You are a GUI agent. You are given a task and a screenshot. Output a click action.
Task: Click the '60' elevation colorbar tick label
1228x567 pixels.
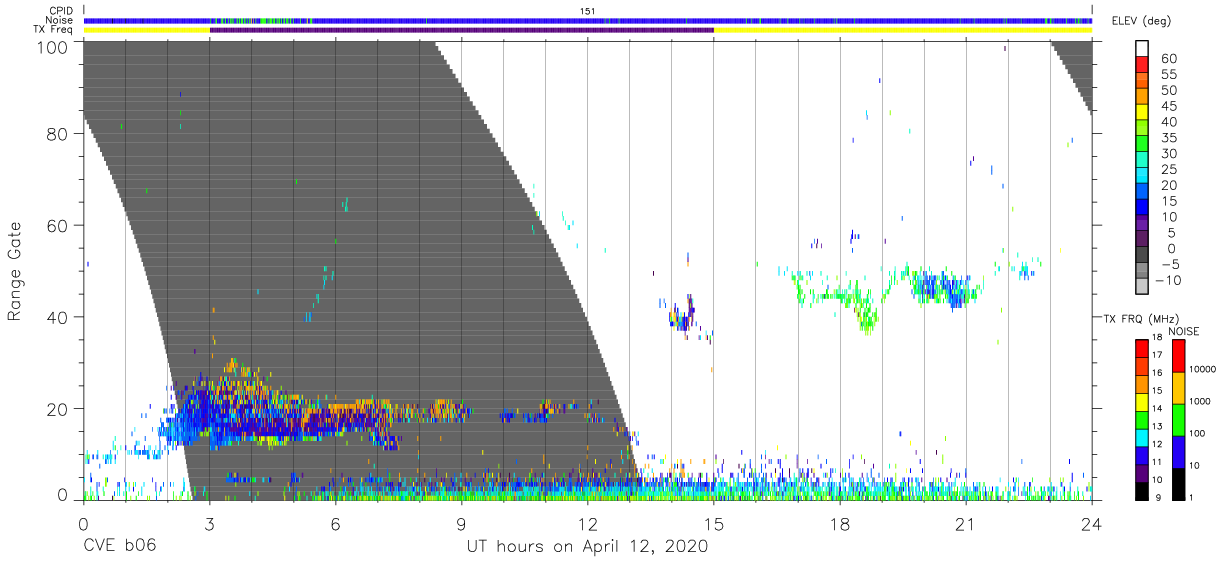[x=1169, y=59]
